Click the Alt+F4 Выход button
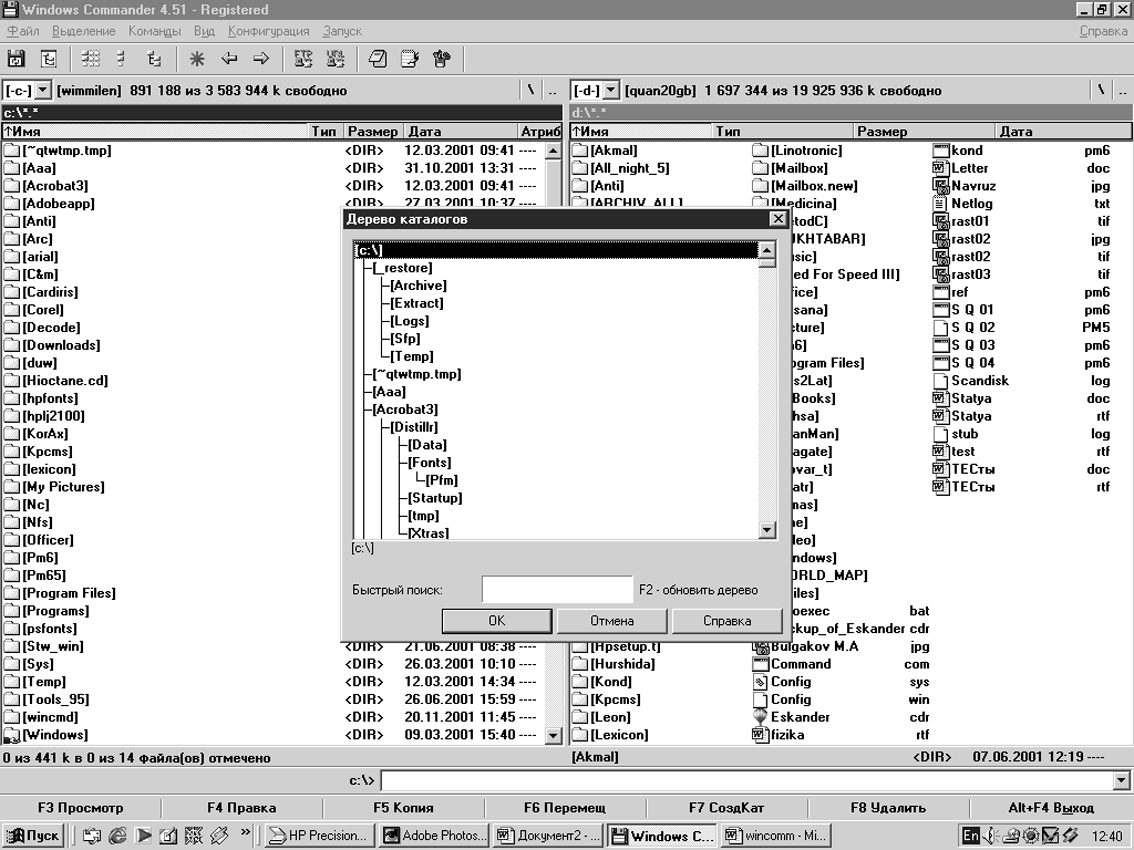 1051,807
